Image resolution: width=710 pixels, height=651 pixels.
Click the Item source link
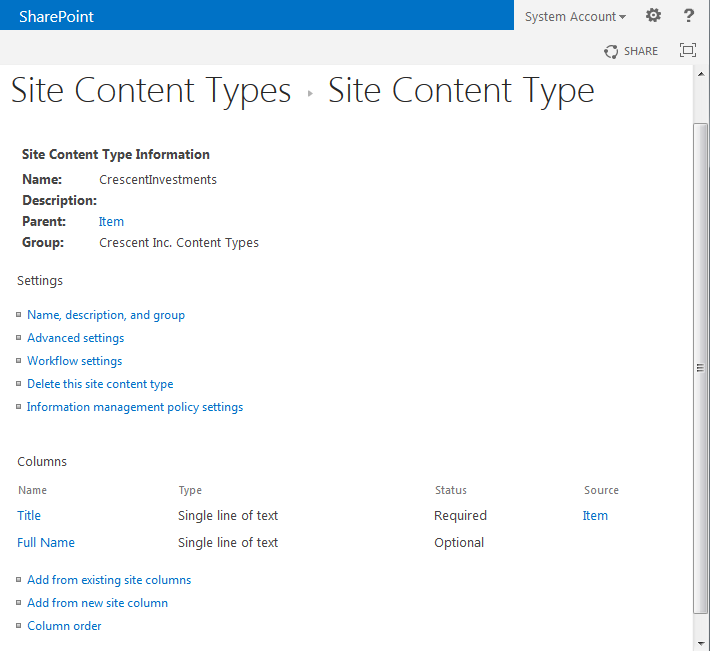pos(595,516)
